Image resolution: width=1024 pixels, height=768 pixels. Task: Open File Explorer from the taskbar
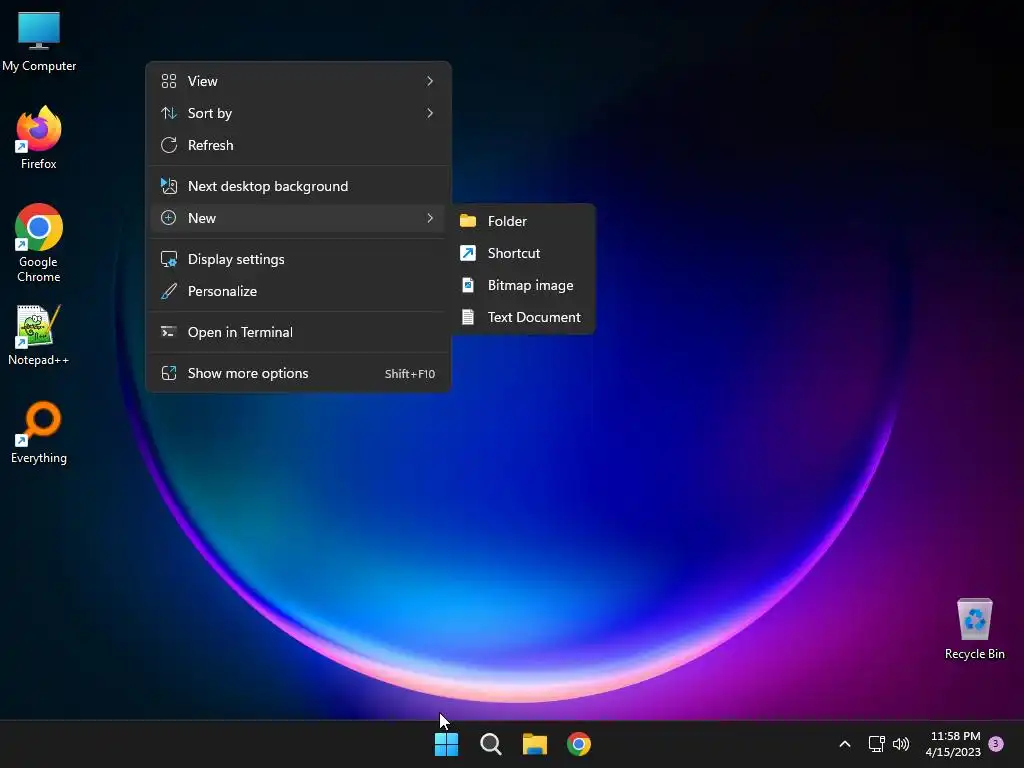535,744
